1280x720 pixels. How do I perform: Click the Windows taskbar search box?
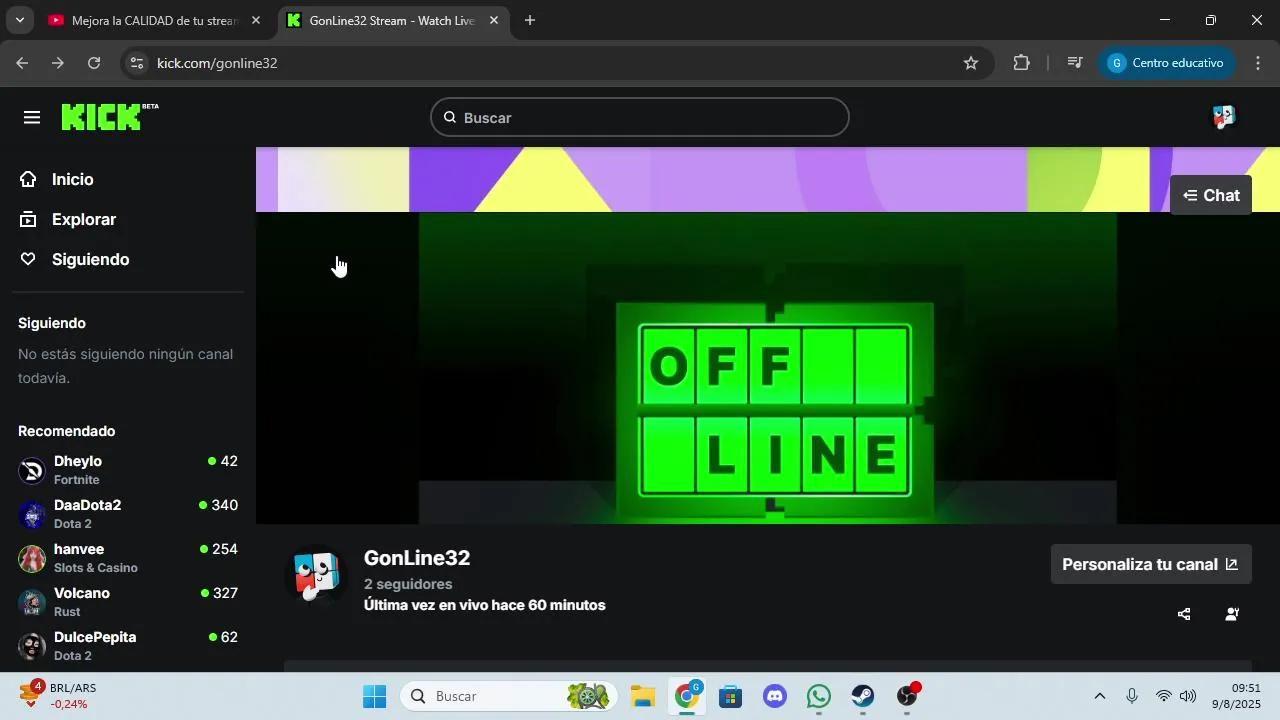click(x=508, y=696)
